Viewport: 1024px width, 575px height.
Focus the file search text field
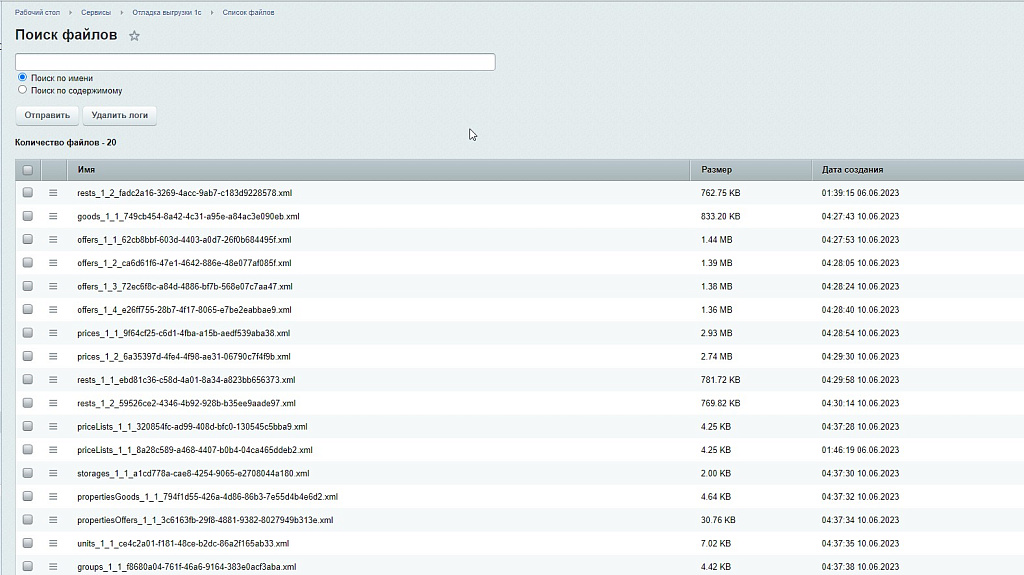(x=255, y=62)
